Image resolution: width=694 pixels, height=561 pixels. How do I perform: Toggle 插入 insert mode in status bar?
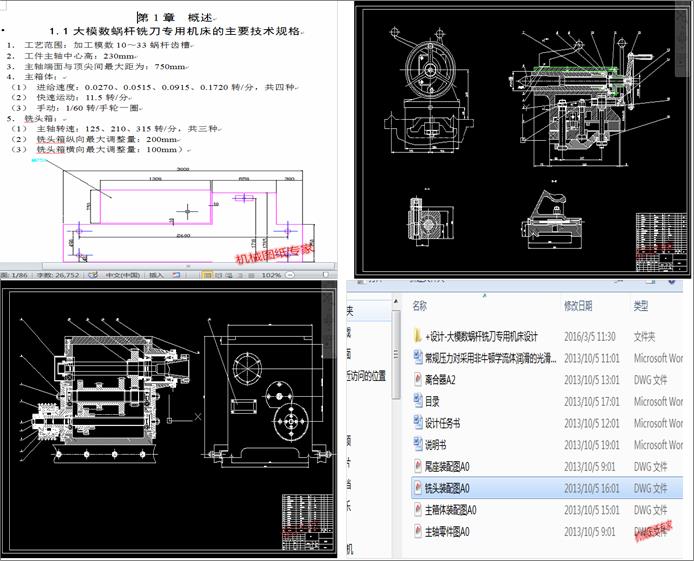(157, 274)
